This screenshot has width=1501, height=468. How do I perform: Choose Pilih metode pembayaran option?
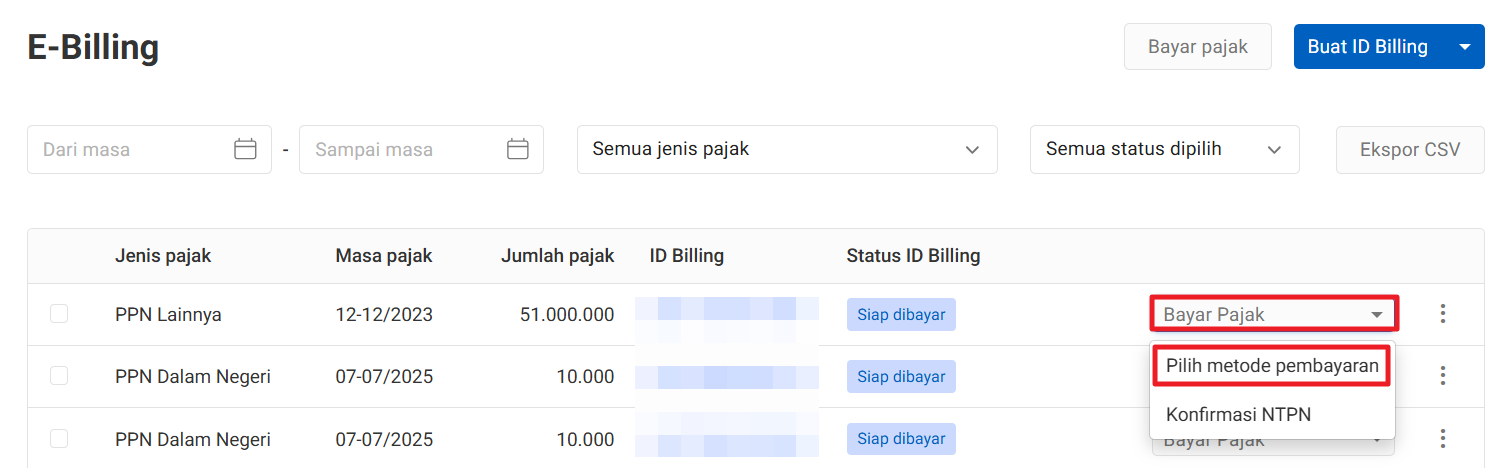tap(1272, 366)
